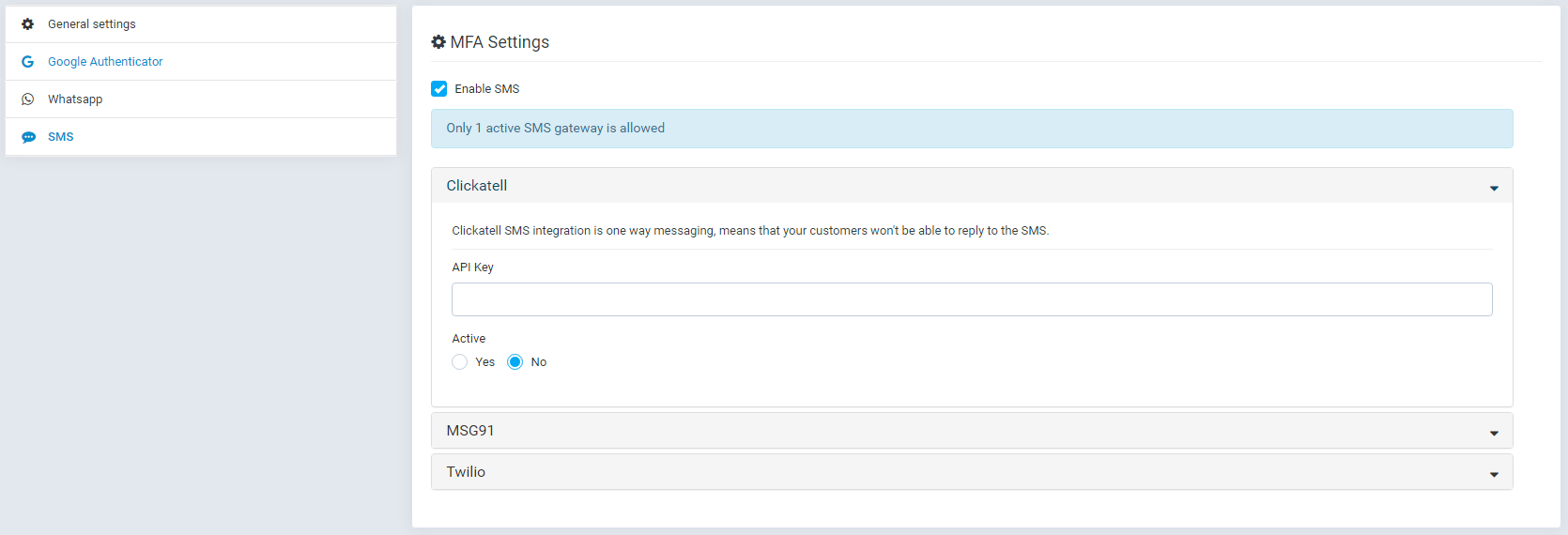Select Yes for Clickatell Active

[460, 362]
